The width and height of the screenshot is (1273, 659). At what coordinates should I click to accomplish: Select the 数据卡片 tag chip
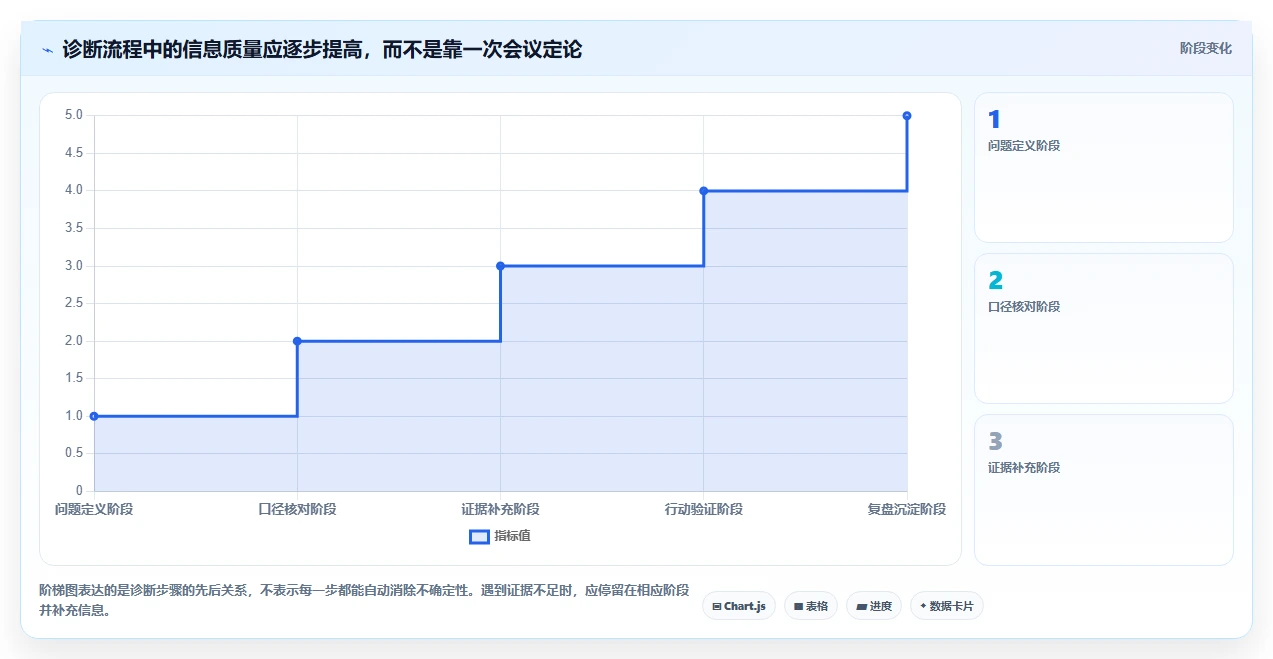pos(947,606)
